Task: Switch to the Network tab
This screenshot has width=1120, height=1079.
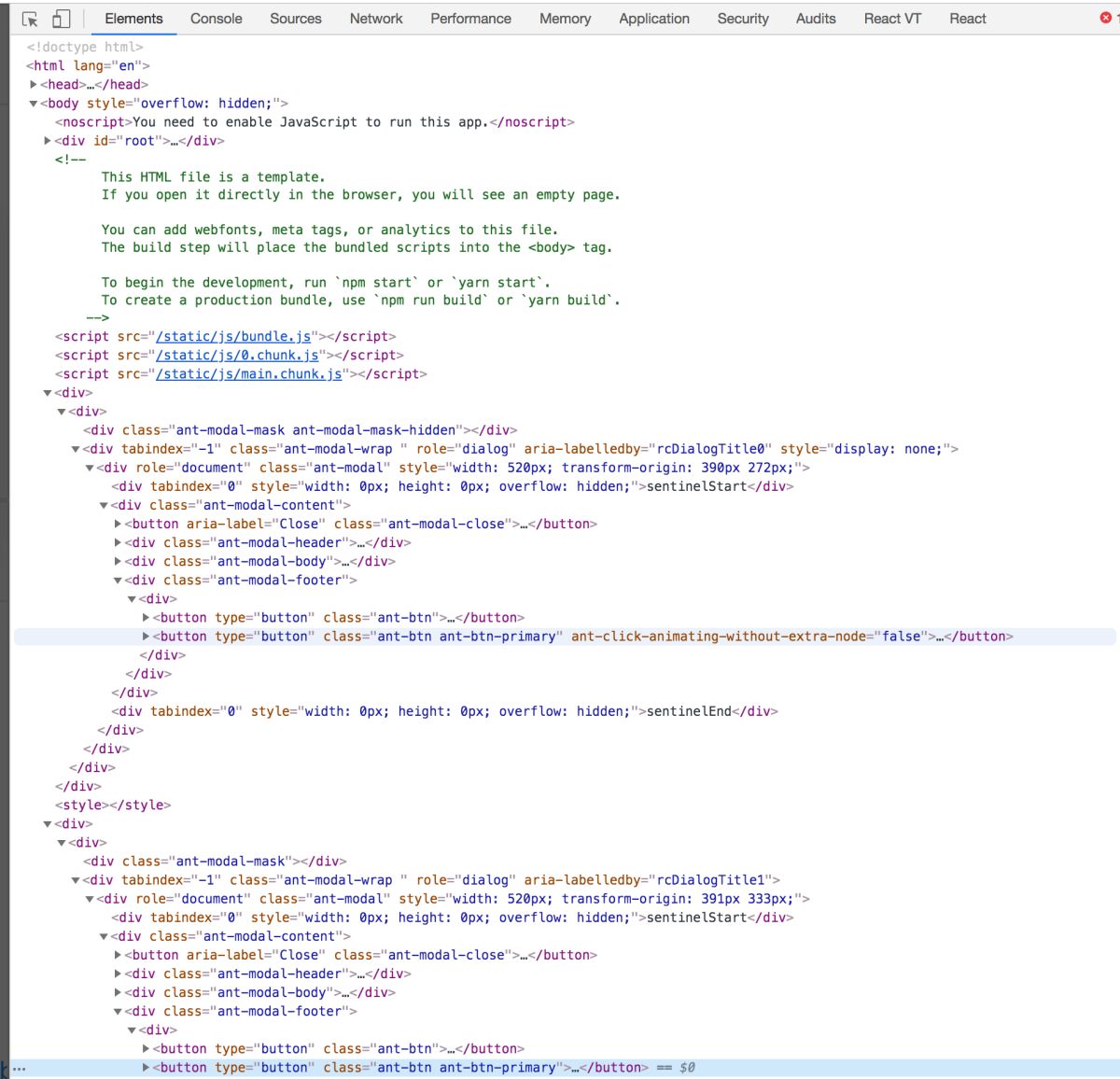Action: click(376, 19)
